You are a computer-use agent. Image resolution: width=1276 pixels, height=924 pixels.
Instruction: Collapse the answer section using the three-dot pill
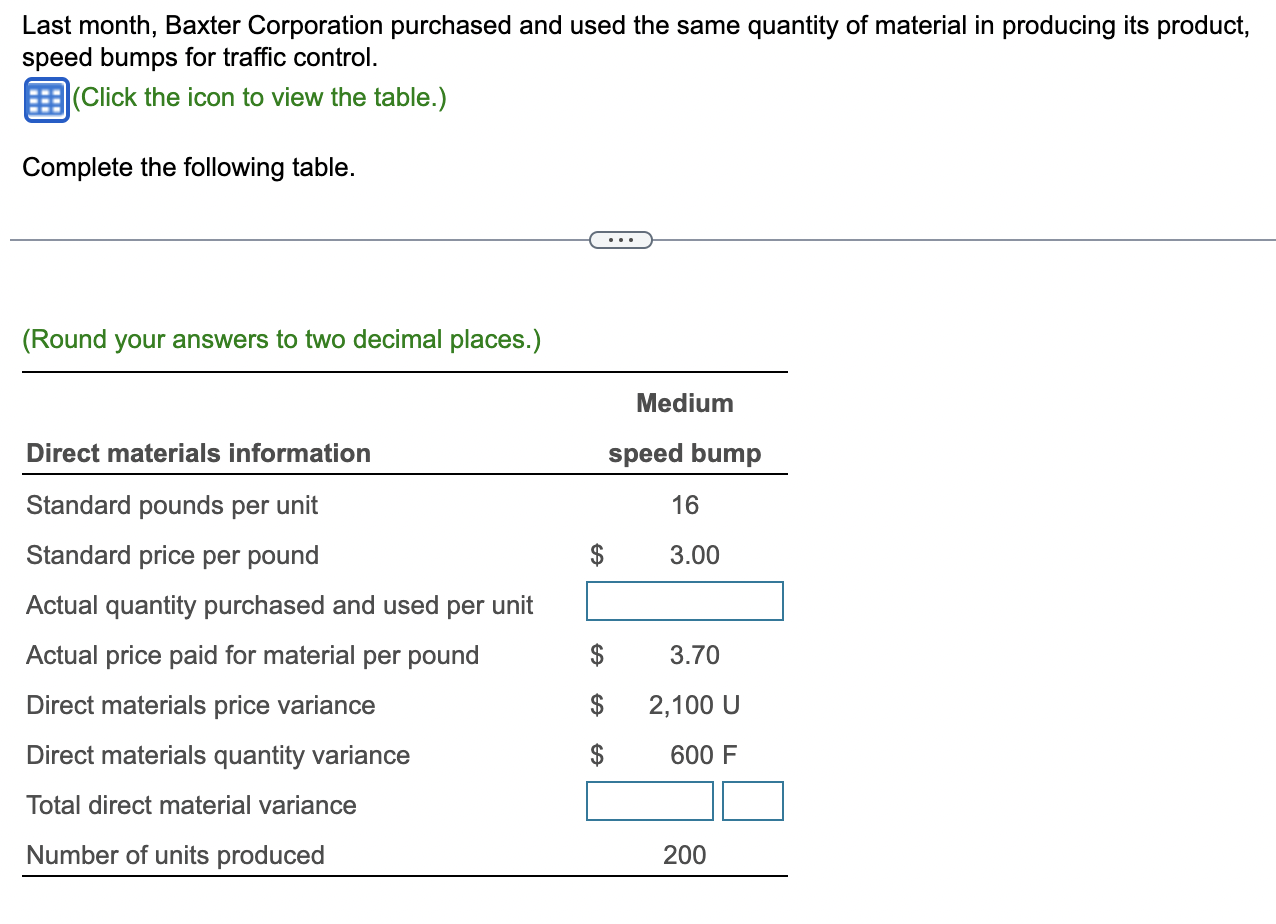pyautogui.click(x=621, y=239)
